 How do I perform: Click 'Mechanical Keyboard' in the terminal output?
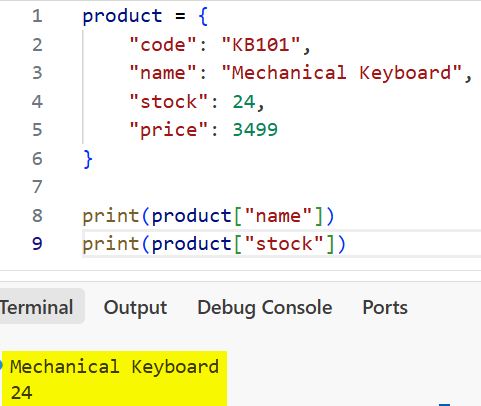(114, 367)
